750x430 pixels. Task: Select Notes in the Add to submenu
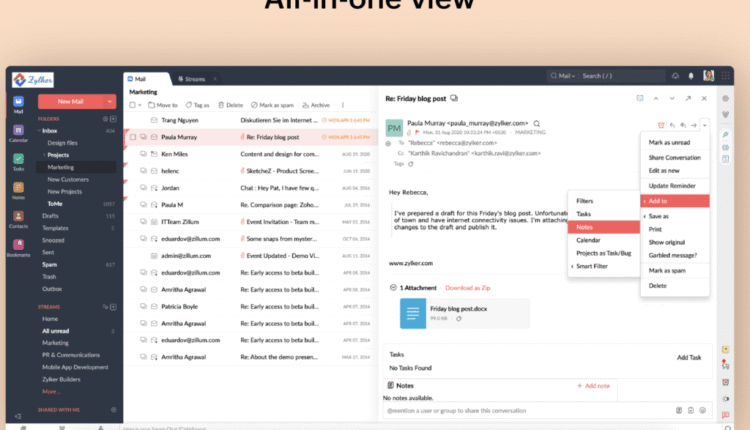coord(585,227)
